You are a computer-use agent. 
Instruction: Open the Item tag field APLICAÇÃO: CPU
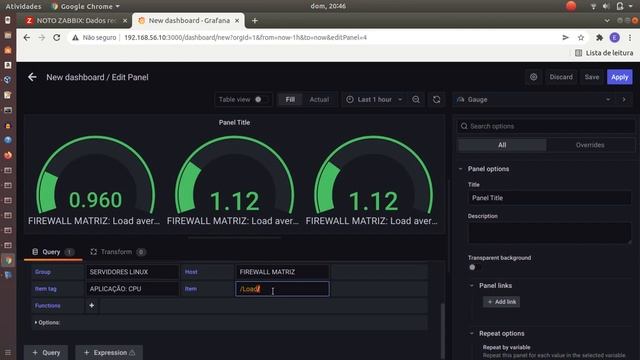pyautogui.click(x=132, y=289)
